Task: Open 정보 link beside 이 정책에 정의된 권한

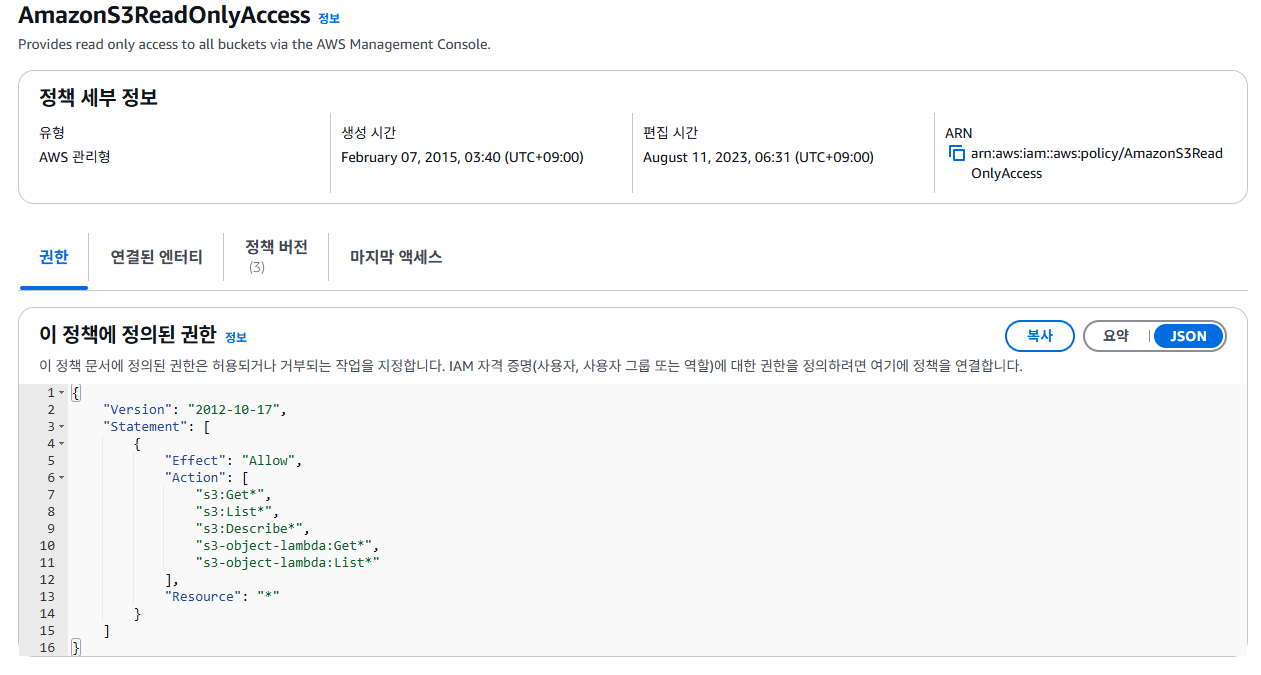Action: (x=235, y=337)
